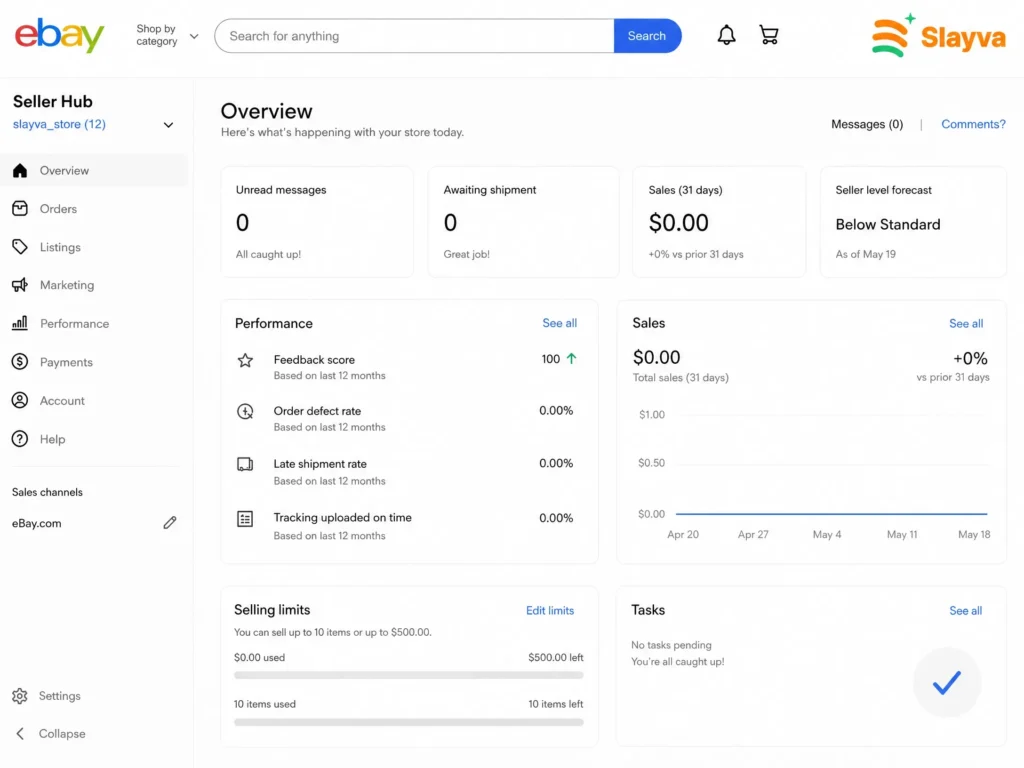Collapse the sidebar via Collapse label
The width and height of the screenshot is (1024, 768).
[62, 734]
